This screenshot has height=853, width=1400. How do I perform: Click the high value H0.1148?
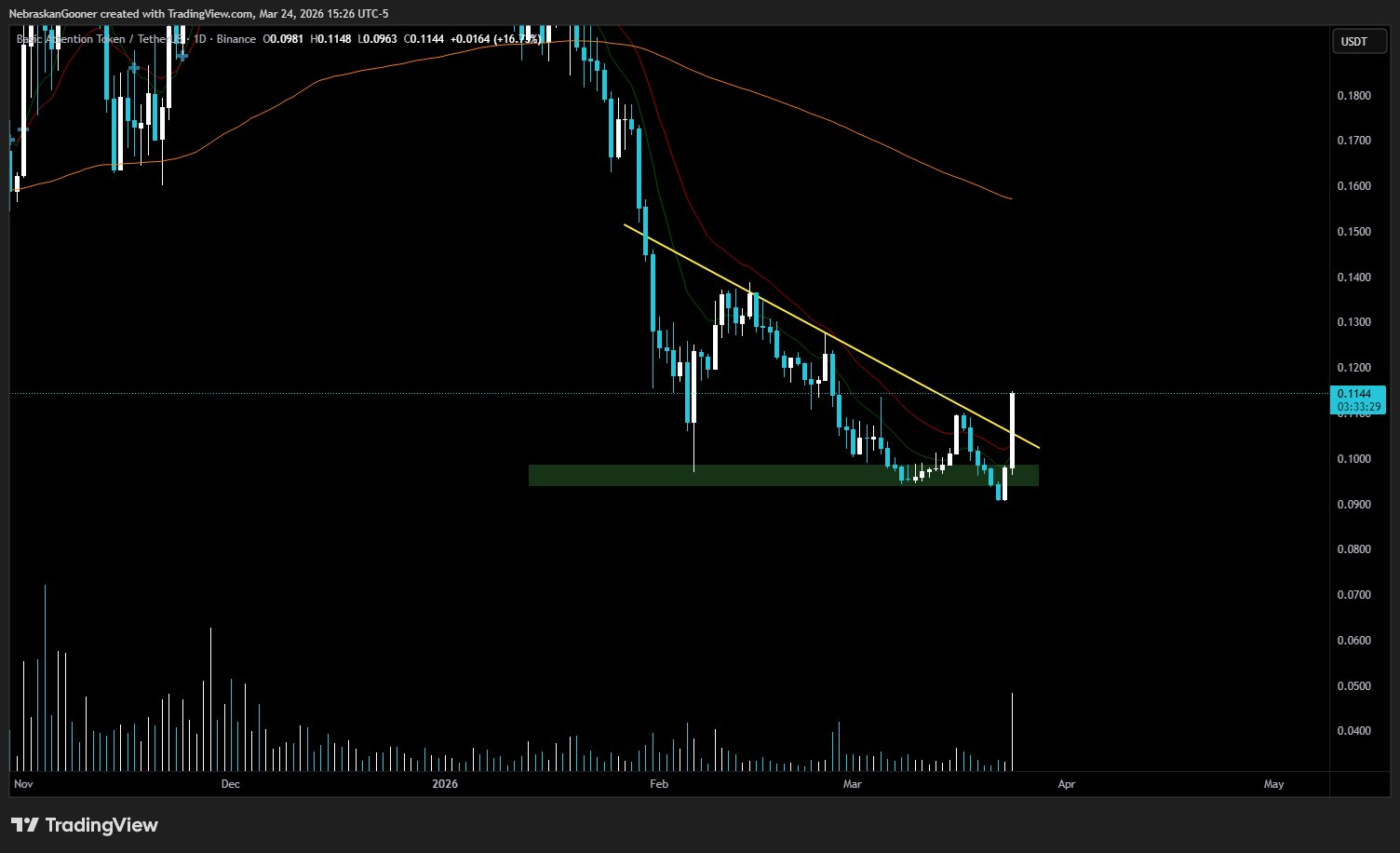[330, 39]
